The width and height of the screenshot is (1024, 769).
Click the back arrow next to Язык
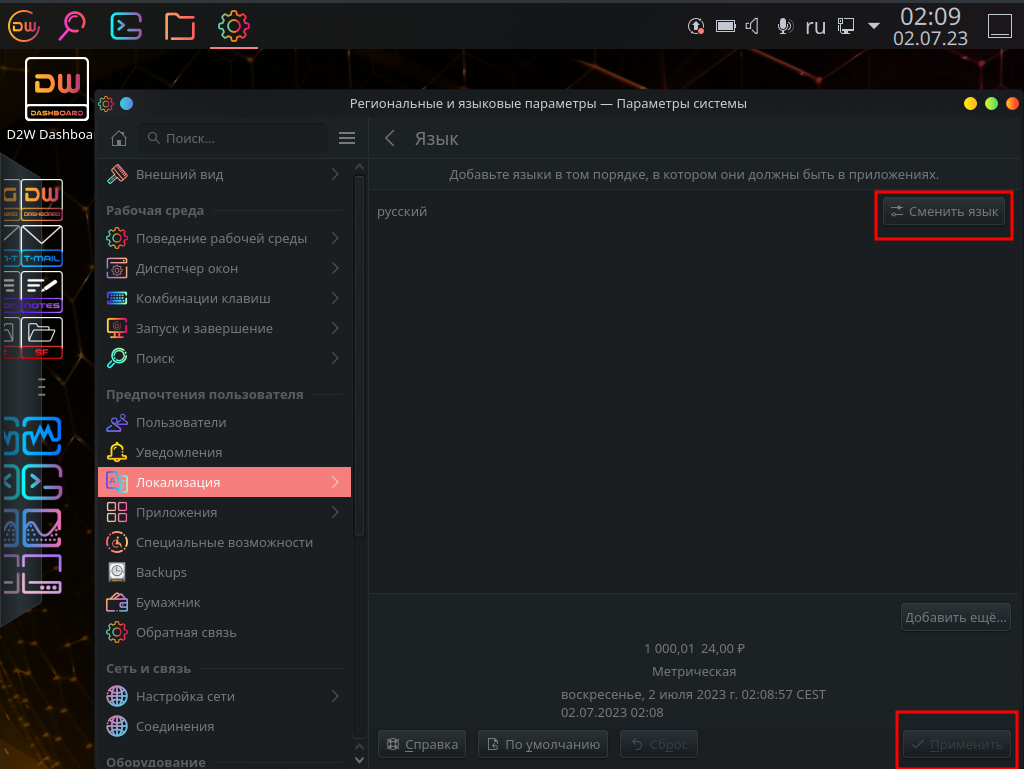pyautogui.click(x=390, y=139)
